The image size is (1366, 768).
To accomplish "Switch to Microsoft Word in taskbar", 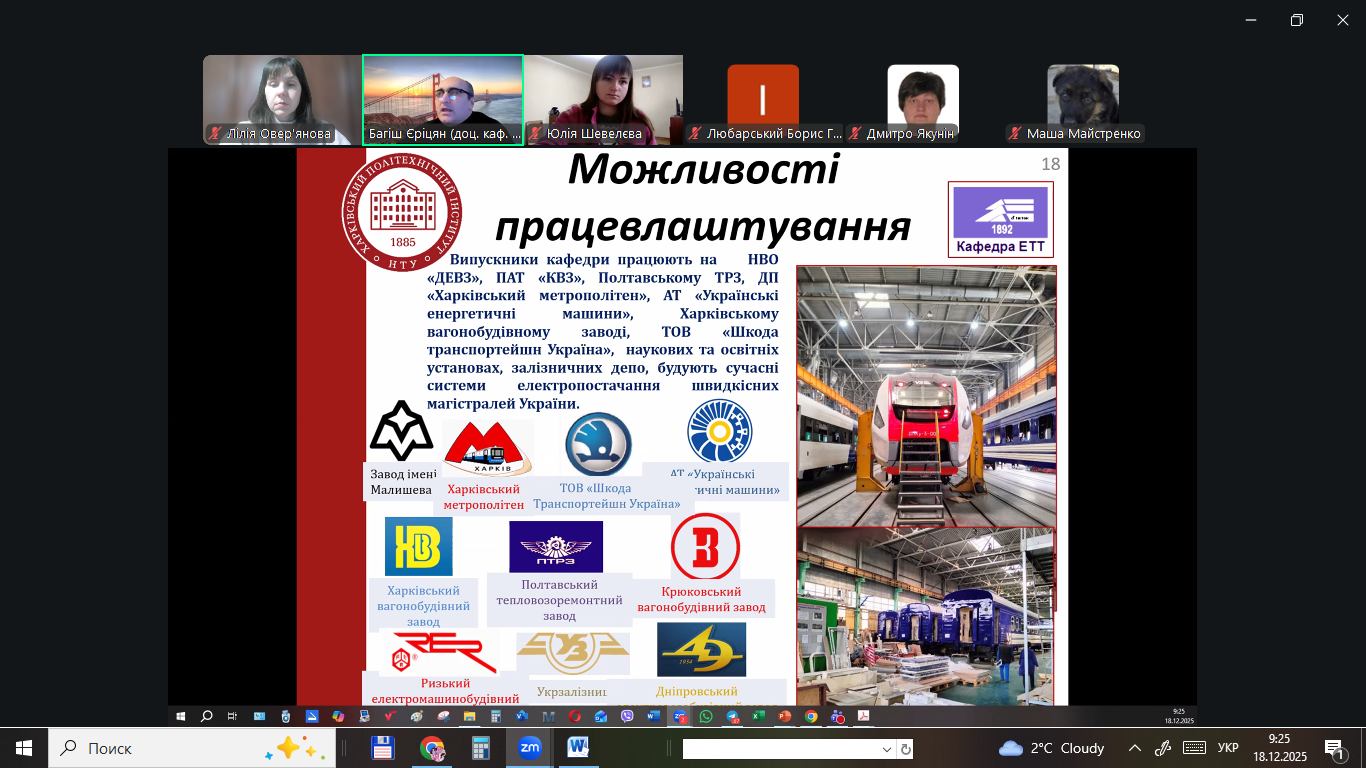I will pyautogui.click(x=578, y=748).
